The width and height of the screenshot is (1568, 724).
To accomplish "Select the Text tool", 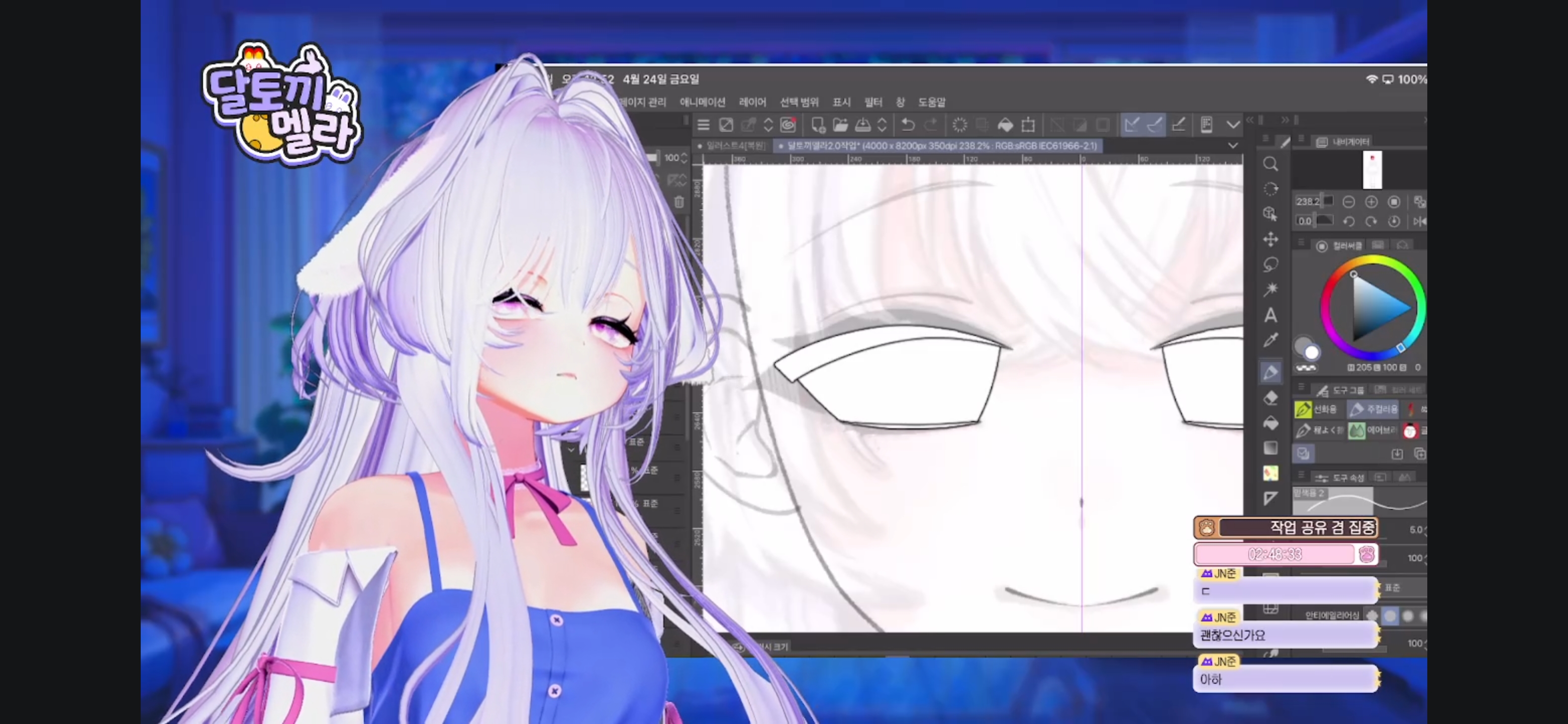I will 1270,315.
